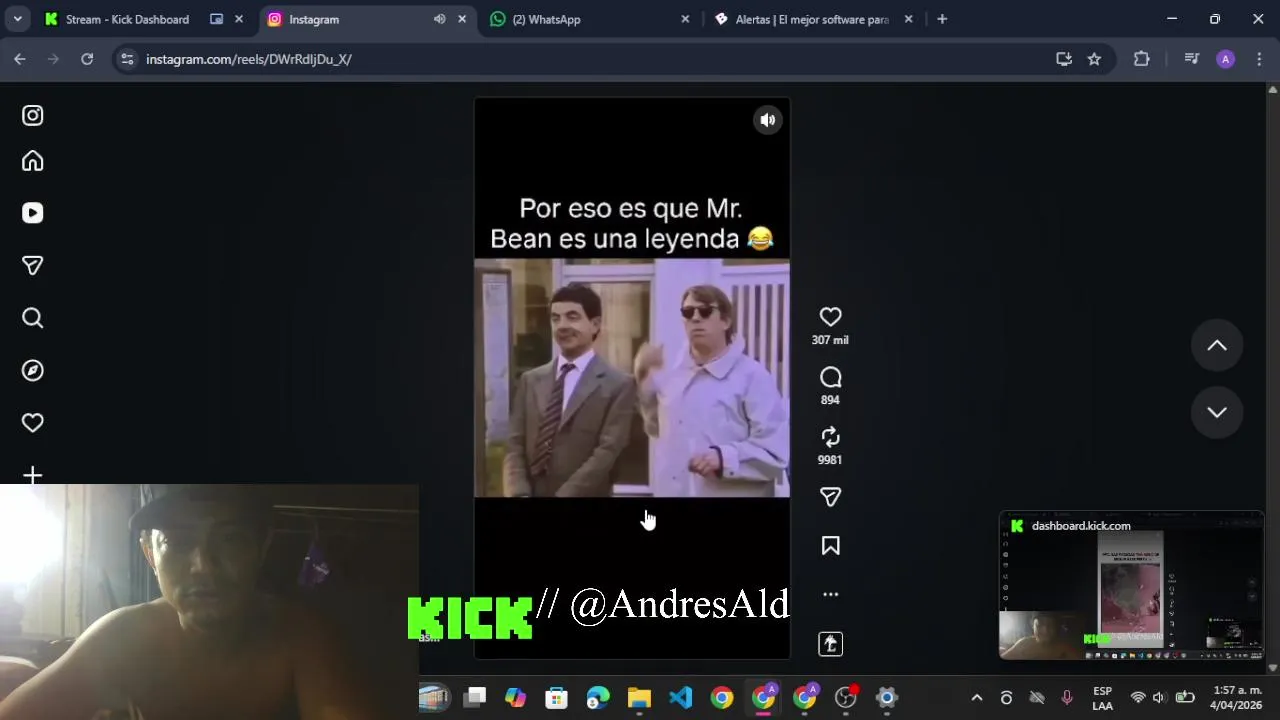The width and height of the screenshot is (1280, 720).
Task: Open Chrome three-dot menu
Action: 1259,59
